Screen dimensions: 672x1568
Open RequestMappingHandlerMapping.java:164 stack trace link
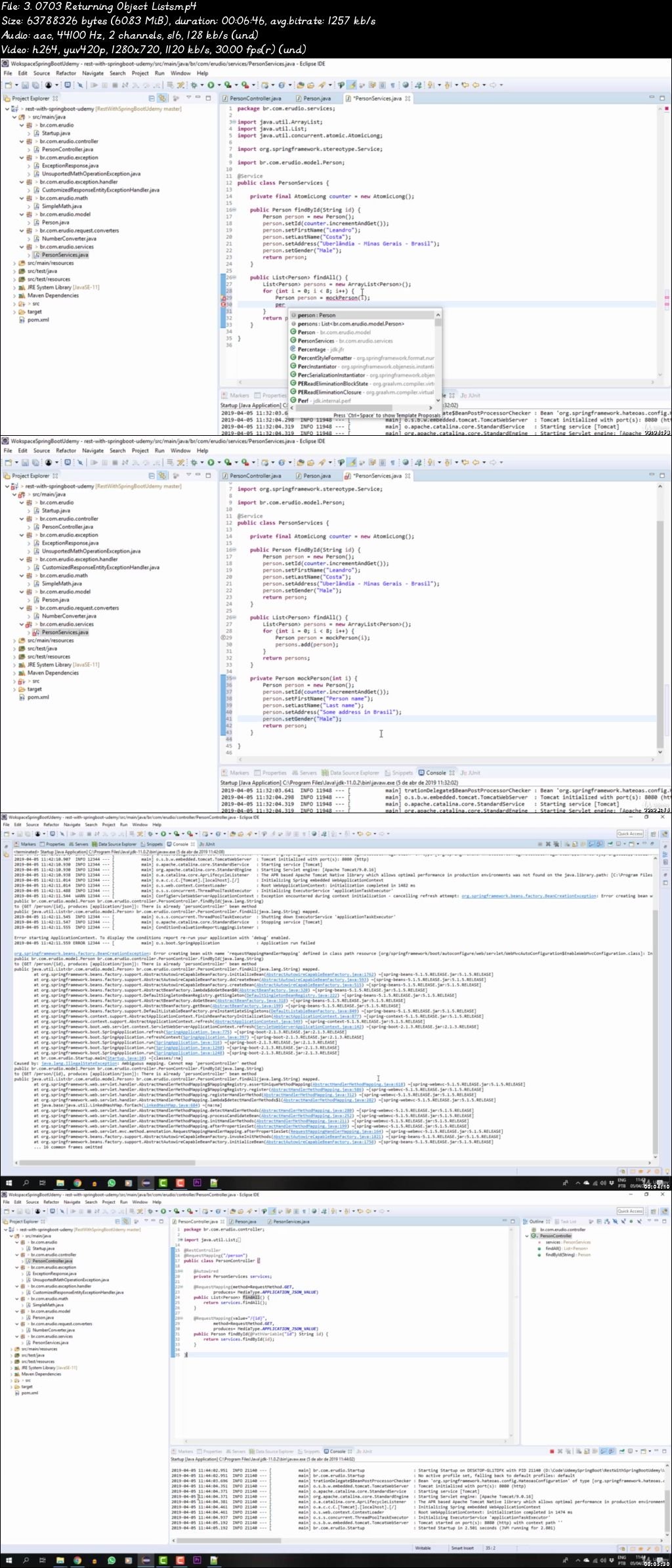pyautogui.click(x=336, y=1132)
